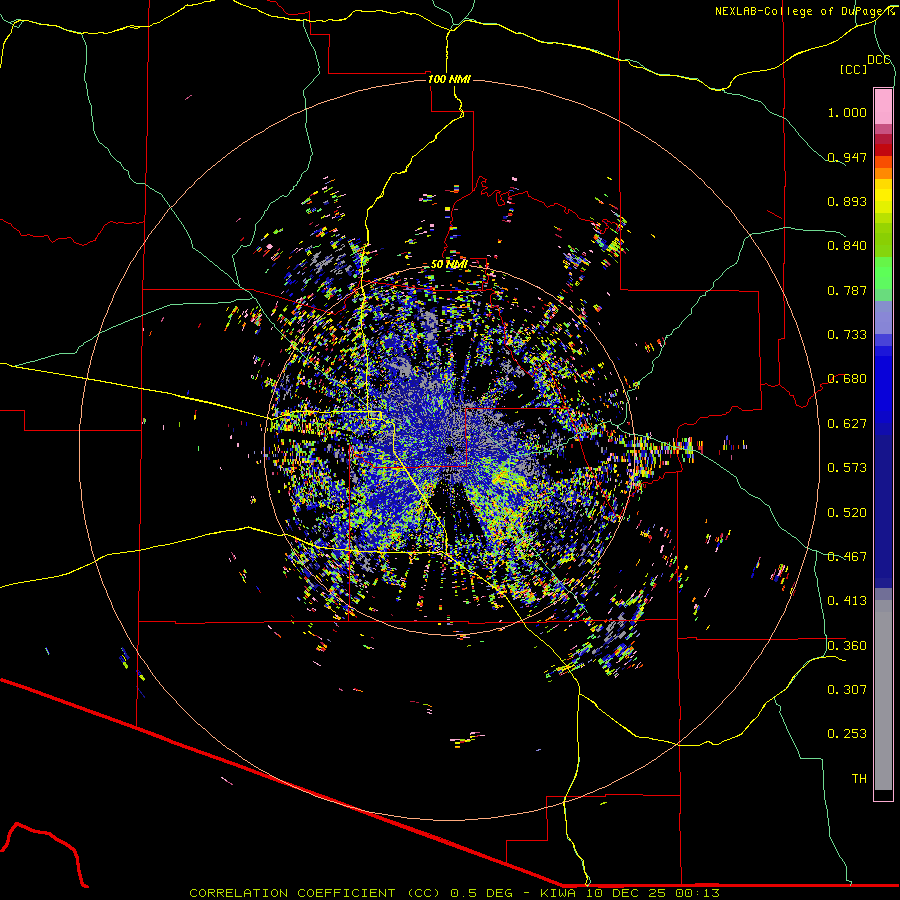Click the [CC] label above the color scale

click(853, 69)
